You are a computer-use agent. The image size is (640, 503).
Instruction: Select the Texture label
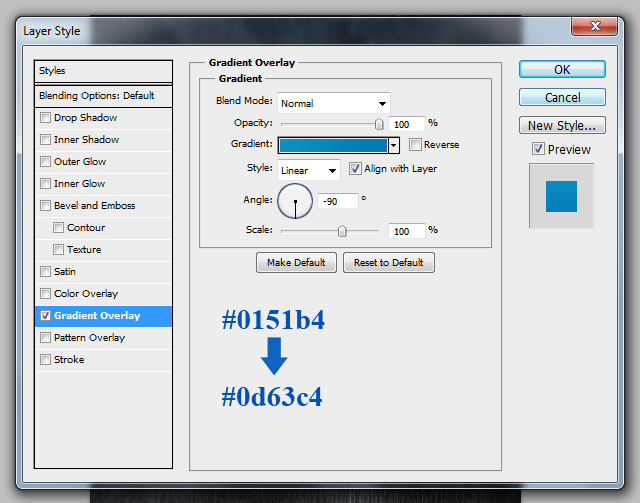point(84,249)
